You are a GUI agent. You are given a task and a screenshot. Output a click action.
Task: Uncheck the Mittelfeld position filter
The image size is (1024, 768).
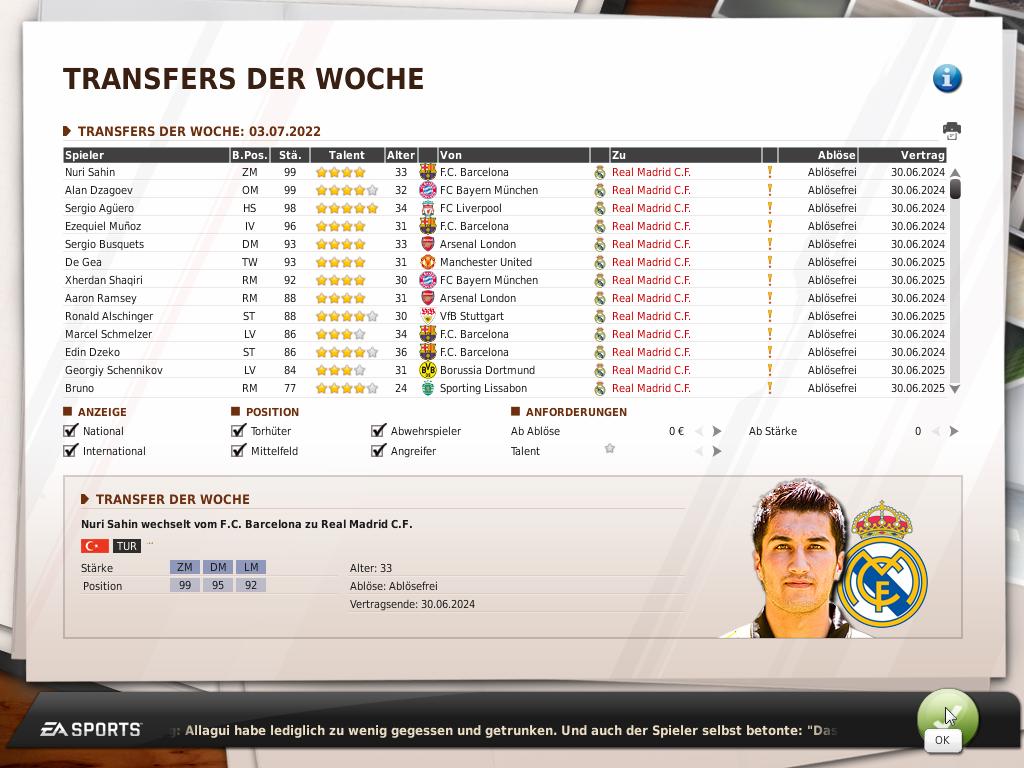coord(238,450)
